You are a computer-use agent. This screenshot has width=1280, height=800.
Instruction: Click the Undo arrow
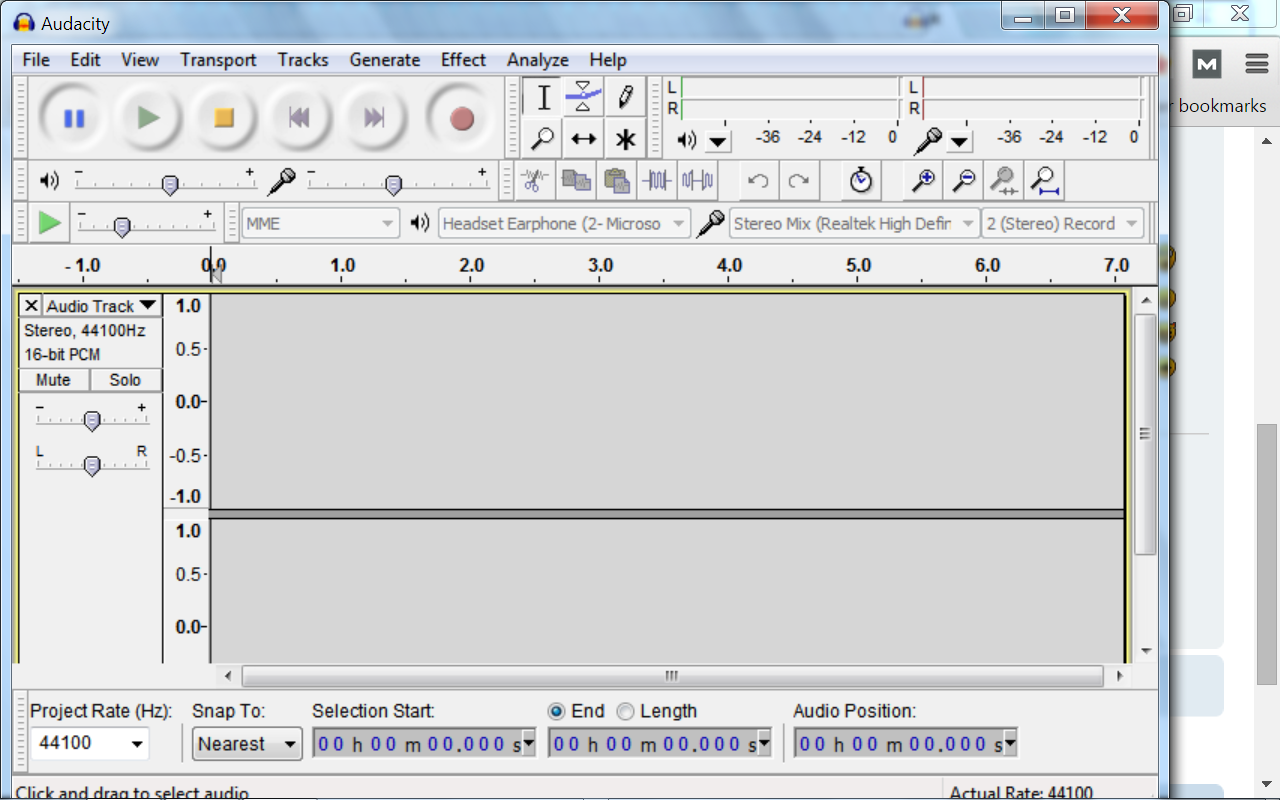click(x=759, y=181)
